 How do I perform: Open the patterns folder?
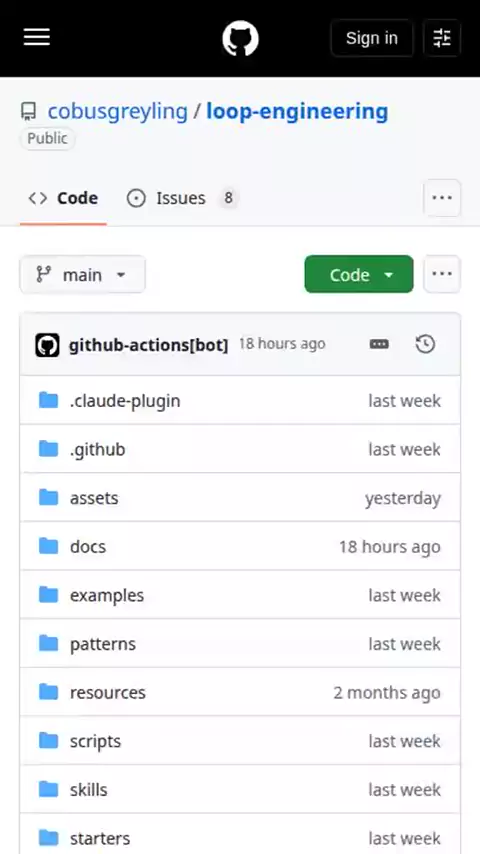[102, 644]
